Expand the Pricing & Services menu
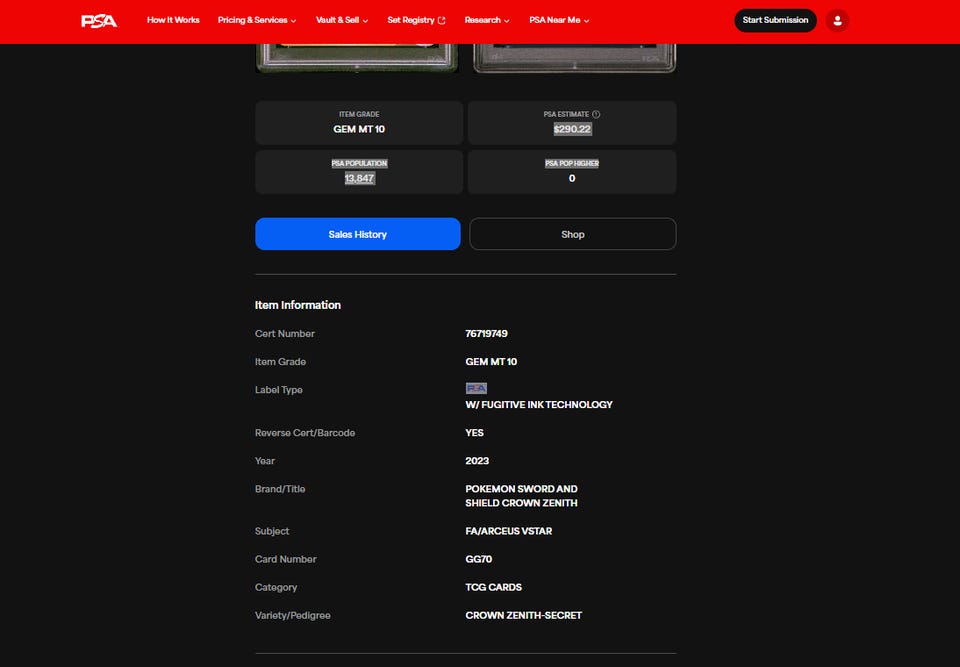The width and height of the screenshot is (960, 667). click(x=257, y=20)
